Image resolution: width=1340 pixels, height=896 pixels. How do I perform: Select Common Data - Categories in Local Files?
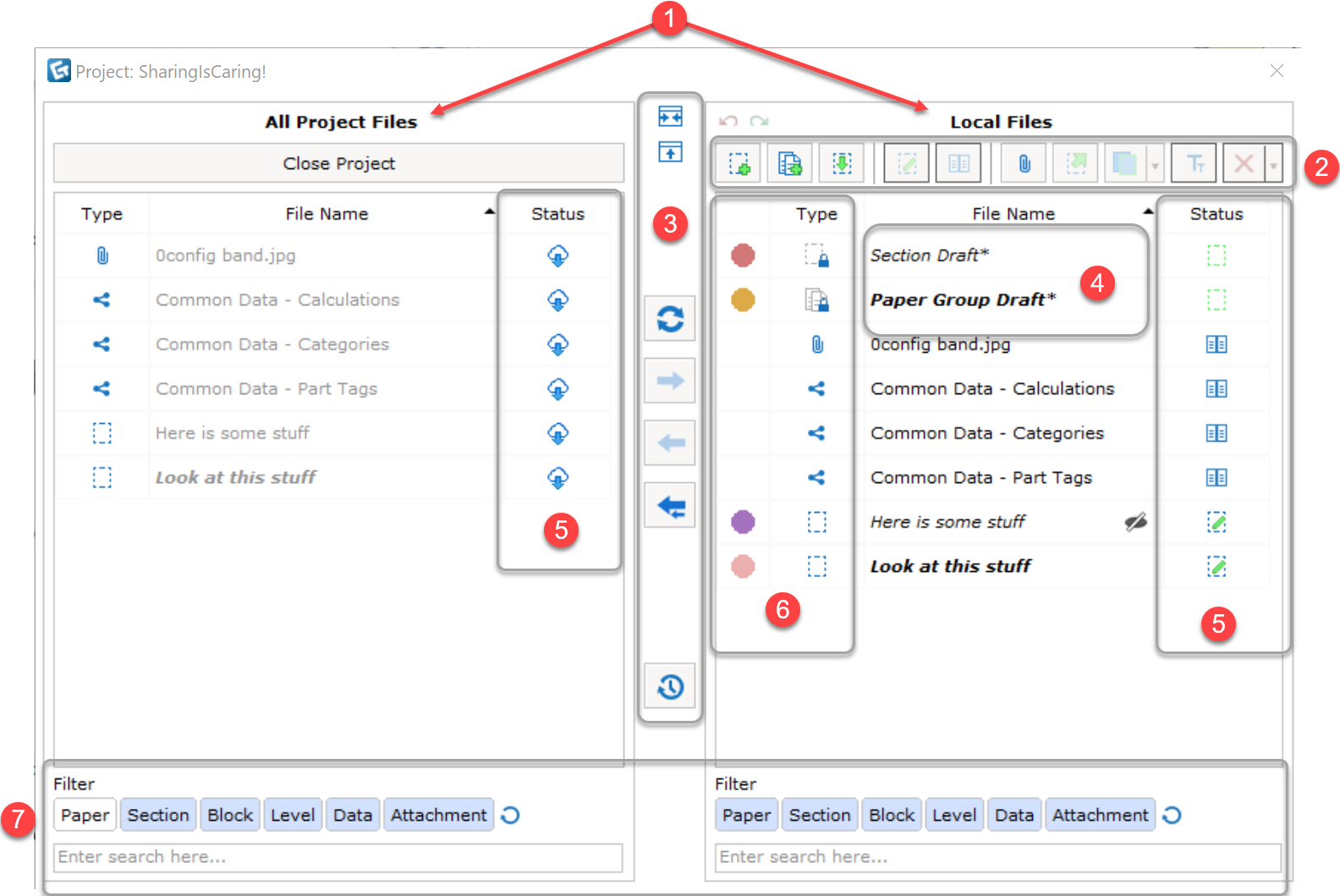[x=987, y=433]
